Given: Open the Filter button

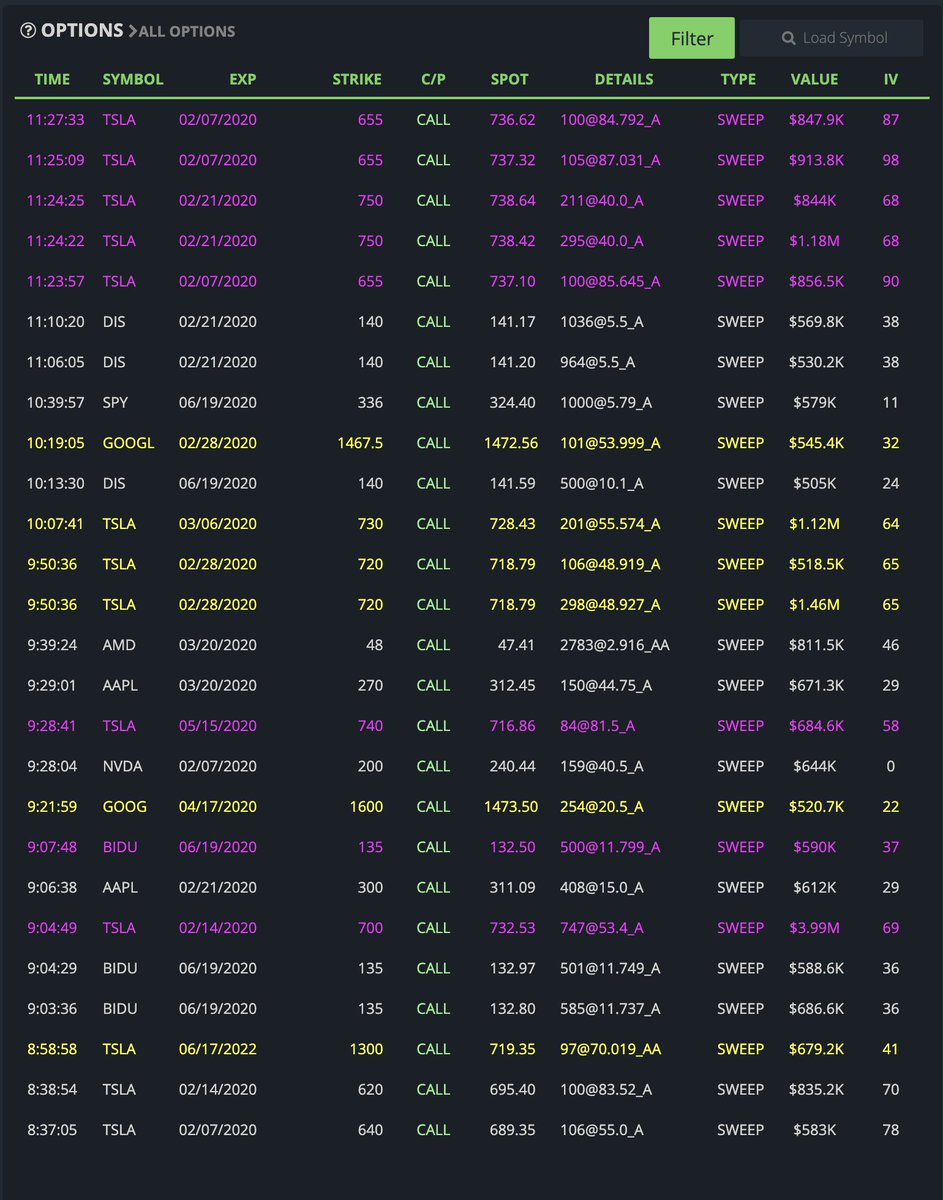Looking at the screenshot, I should [692, 38].
